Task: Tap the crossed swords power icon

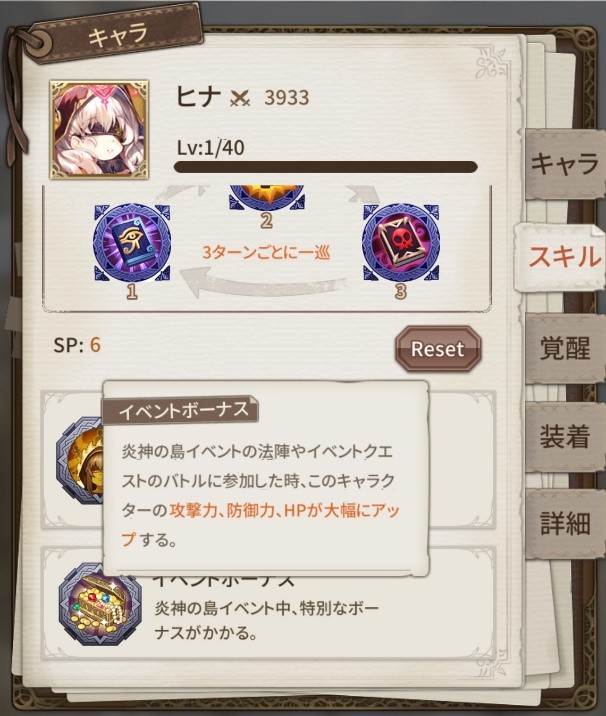Action: coord(240,98)
